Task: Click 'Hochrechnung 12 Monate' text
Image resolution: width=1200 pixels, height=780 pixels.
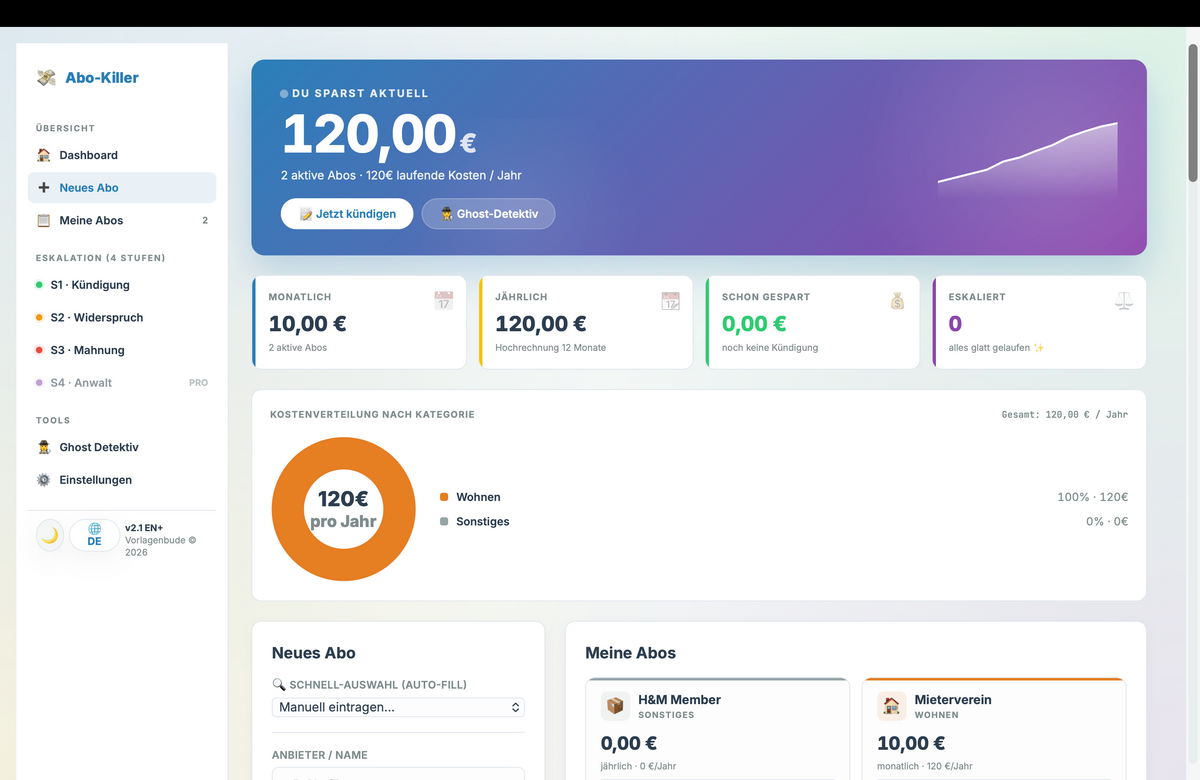Action: pos(550,348)
